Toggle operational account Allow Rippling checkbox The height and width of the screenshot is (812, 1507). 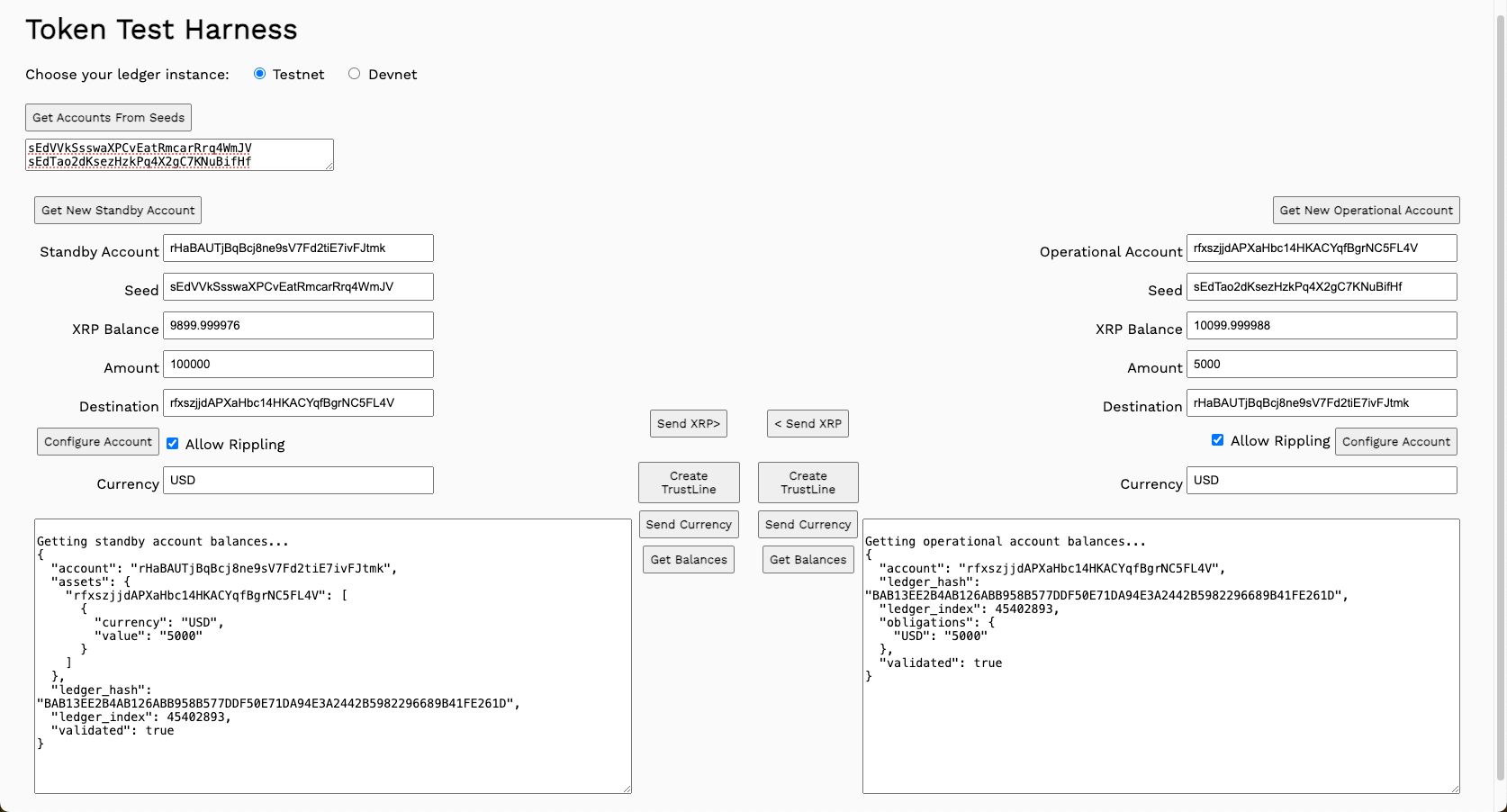(x=1217, y=440)
